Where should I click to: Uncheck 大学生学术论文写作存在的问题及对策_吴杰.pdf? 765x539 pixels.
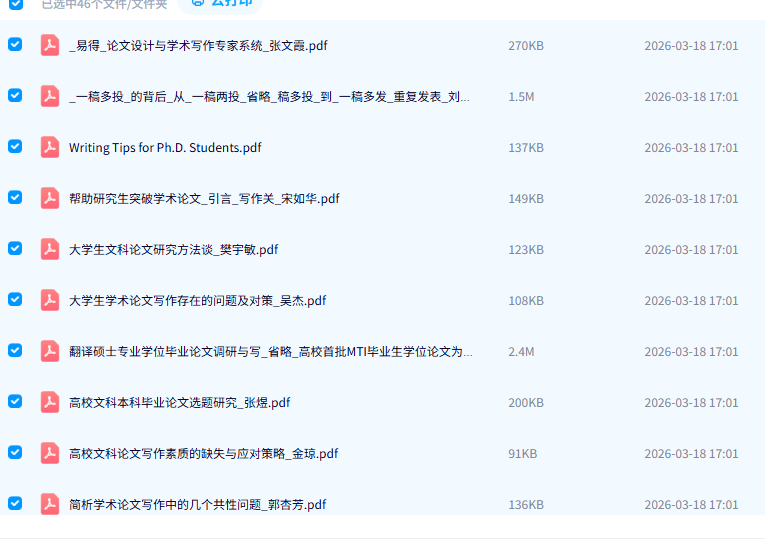[15, 299]
